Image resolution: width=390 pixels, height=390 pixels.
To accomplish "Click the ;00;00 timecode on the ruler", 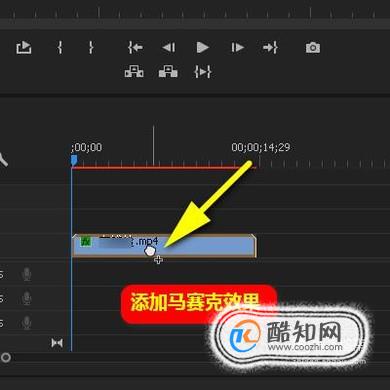I will tap(87, 147).
